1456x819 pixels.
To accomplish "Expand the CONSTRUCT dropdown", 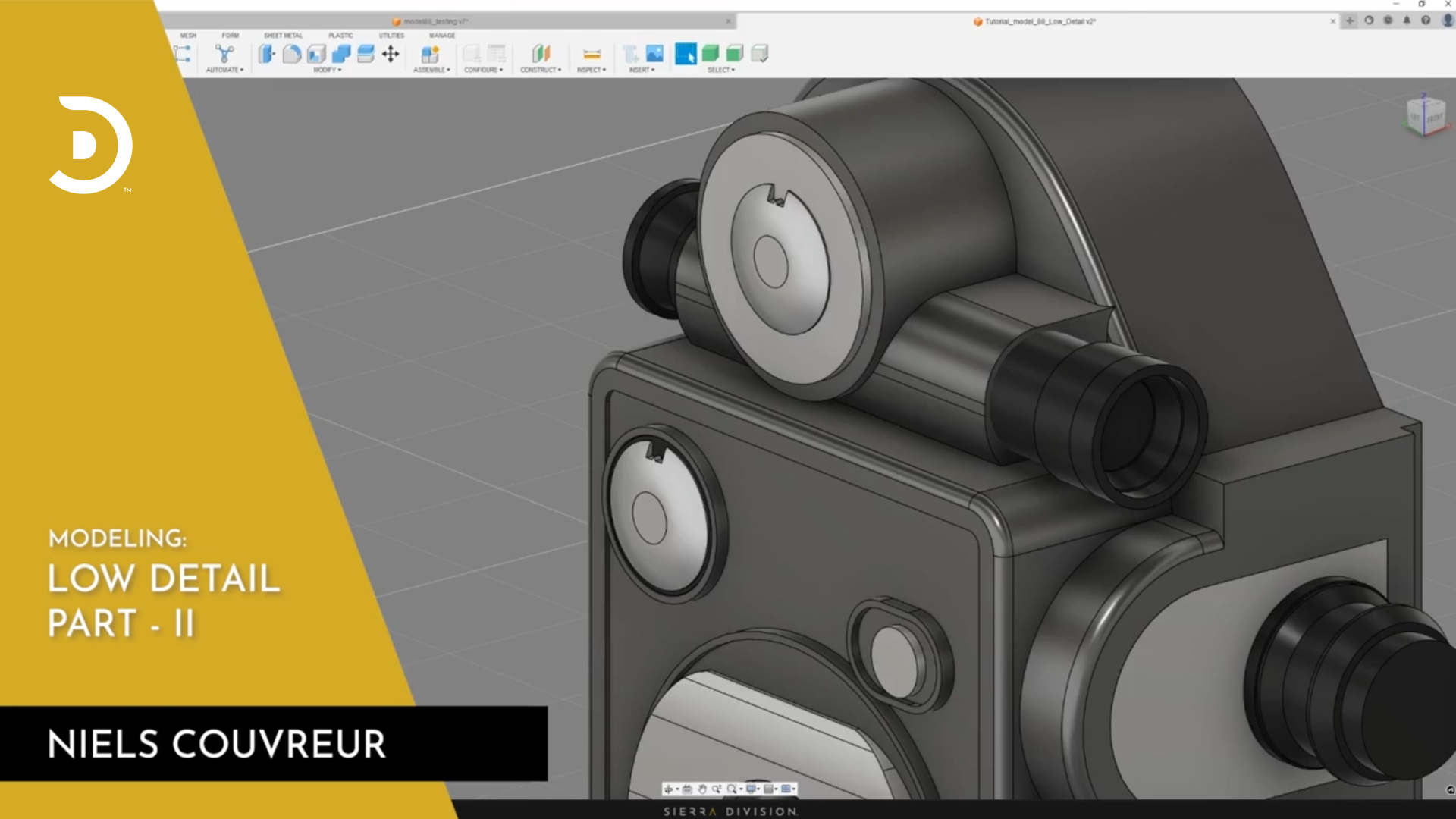I will (x=541, y=70).
